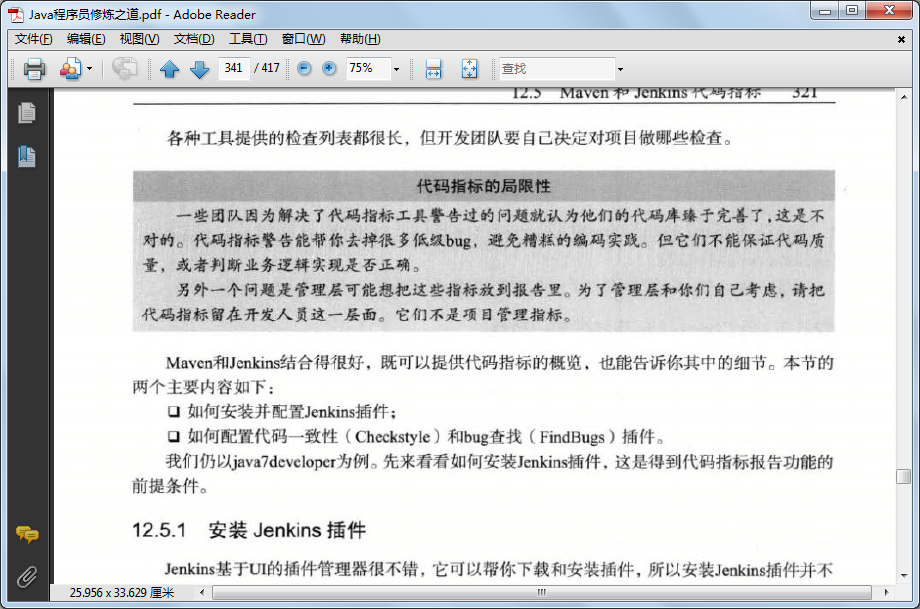920x609 pixels.
Task: Maximize the Adobe Reader window
Action: (x=852, y=11)
